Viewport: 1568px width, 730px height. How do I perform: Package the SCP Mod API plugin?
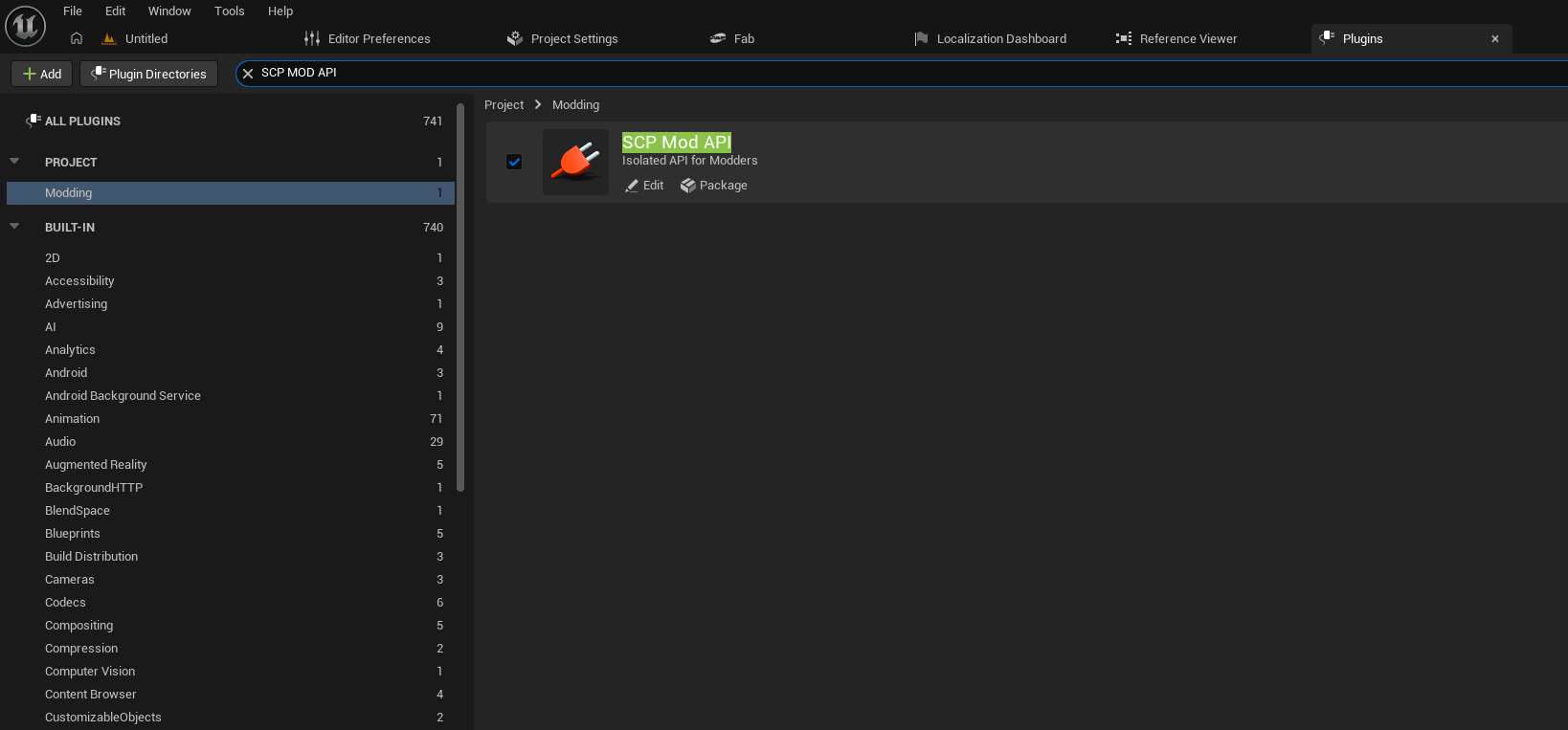coord(714,186)
